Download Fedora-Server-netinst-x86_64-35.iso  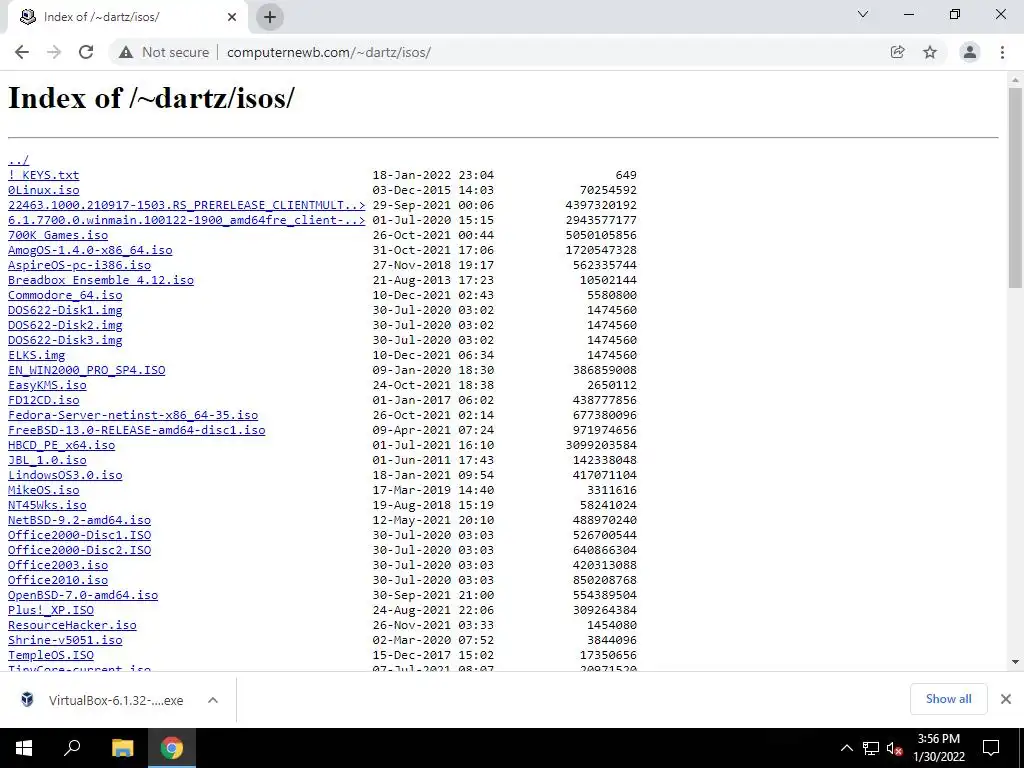[133, 415]
